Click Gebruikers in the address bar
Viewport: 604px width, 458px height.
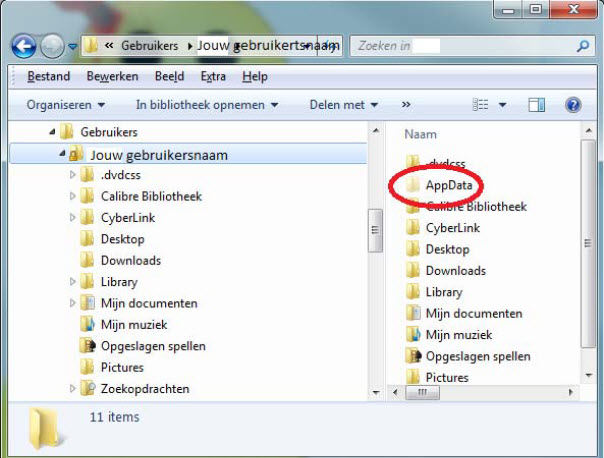point(149,46)
